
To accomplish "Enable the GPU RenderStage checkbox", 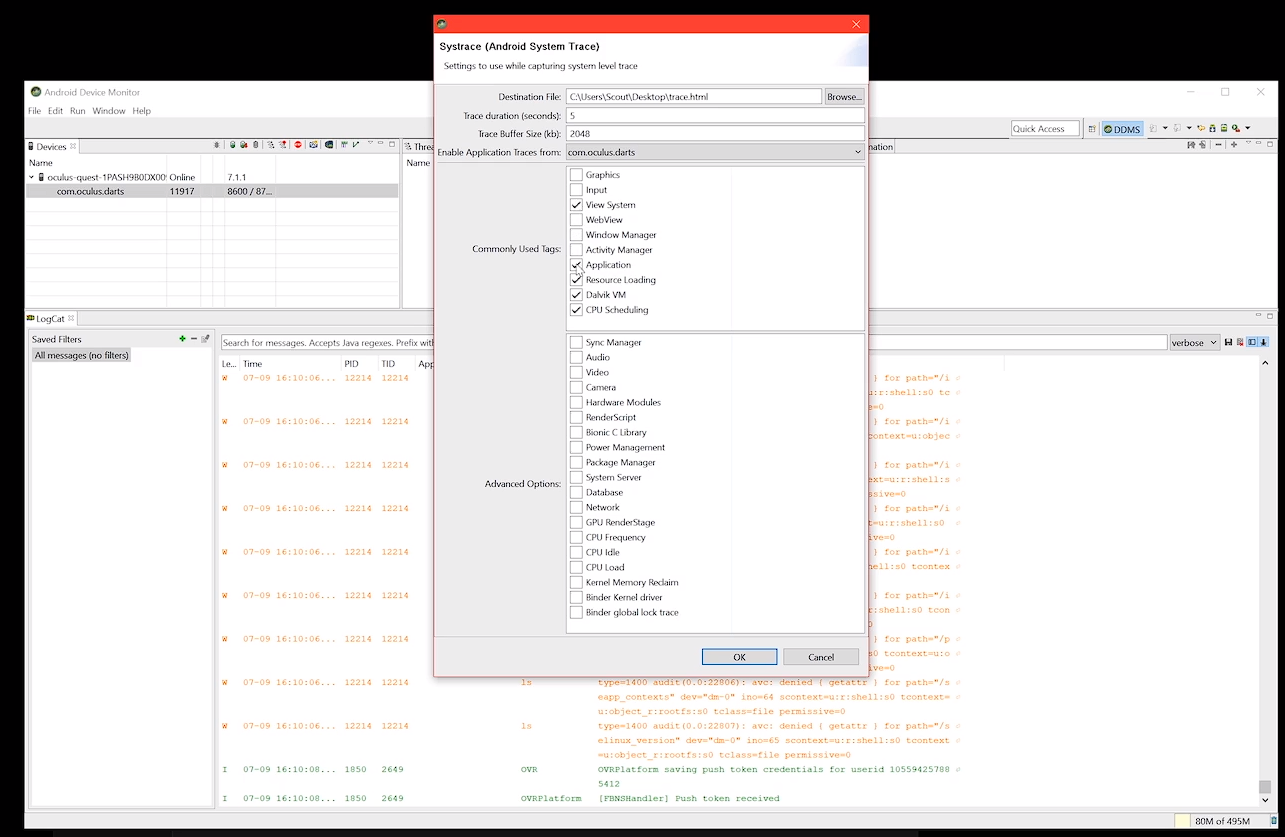I will (x=576, y=522).
